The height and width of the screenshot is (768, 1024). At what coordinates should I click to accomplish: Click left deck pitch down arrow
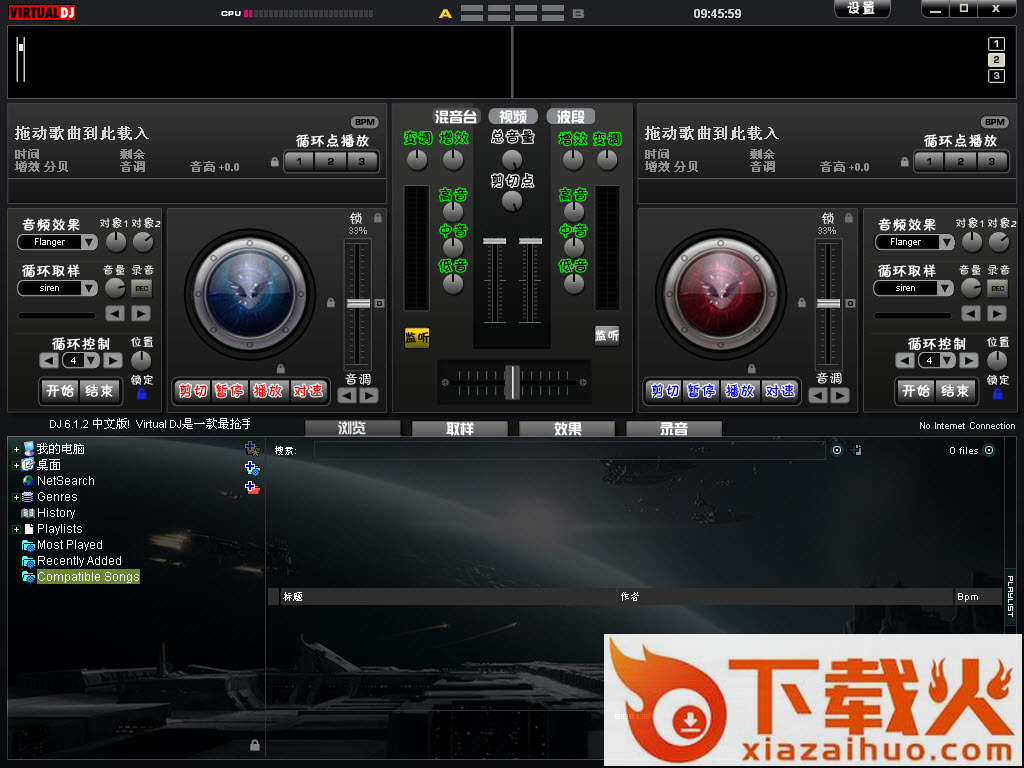pos(347,396)
